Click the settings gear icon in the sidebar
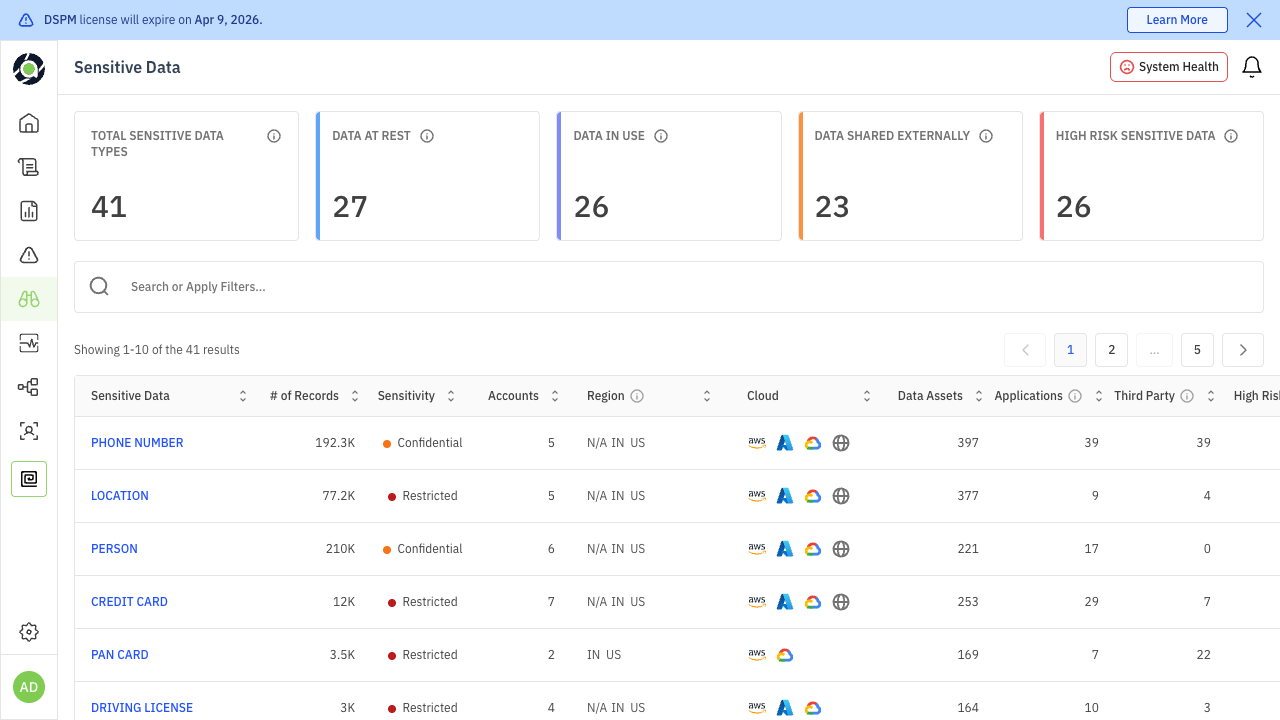Viewport: 1280px width, 720px height. click(x=29, y=632)
